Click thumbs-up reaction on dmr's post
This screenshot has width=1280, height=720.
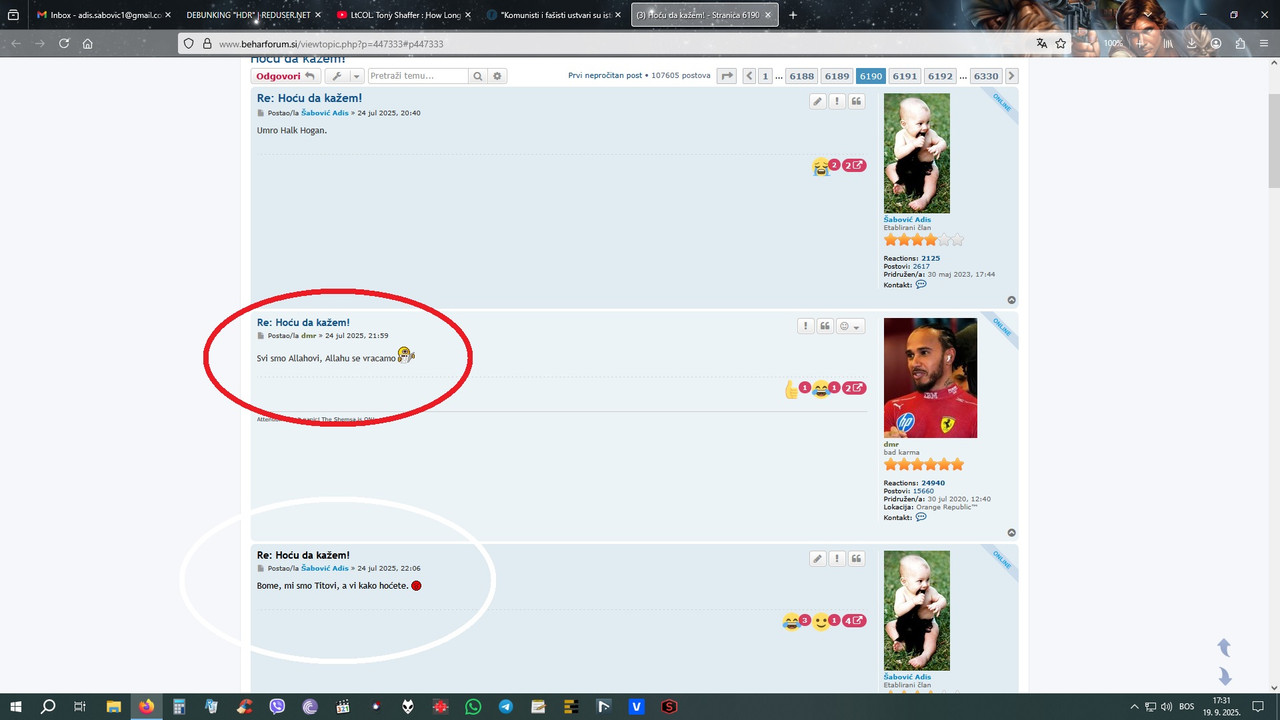793,389
